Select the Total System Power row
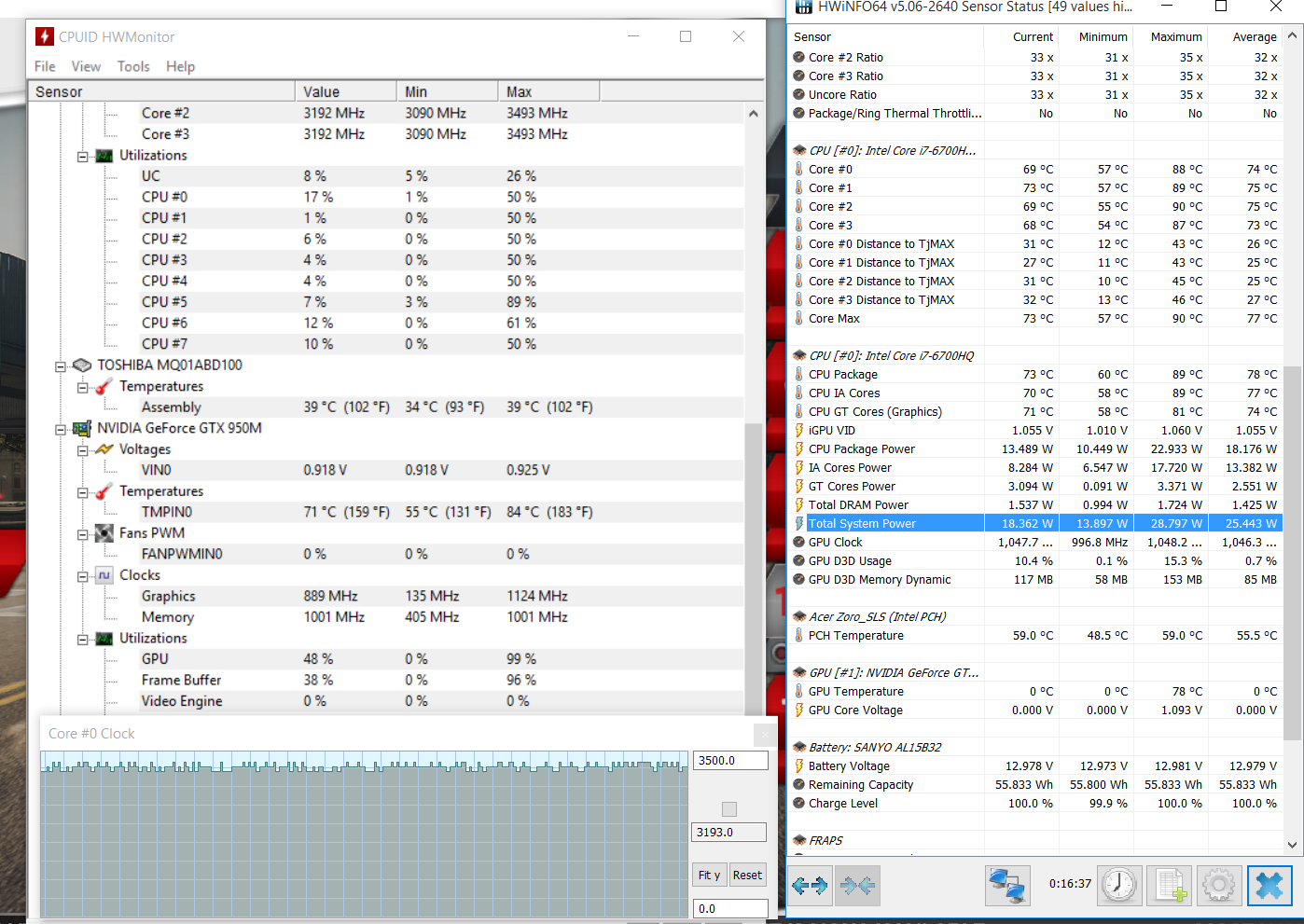The image size is (1304, 924). 1035,523
